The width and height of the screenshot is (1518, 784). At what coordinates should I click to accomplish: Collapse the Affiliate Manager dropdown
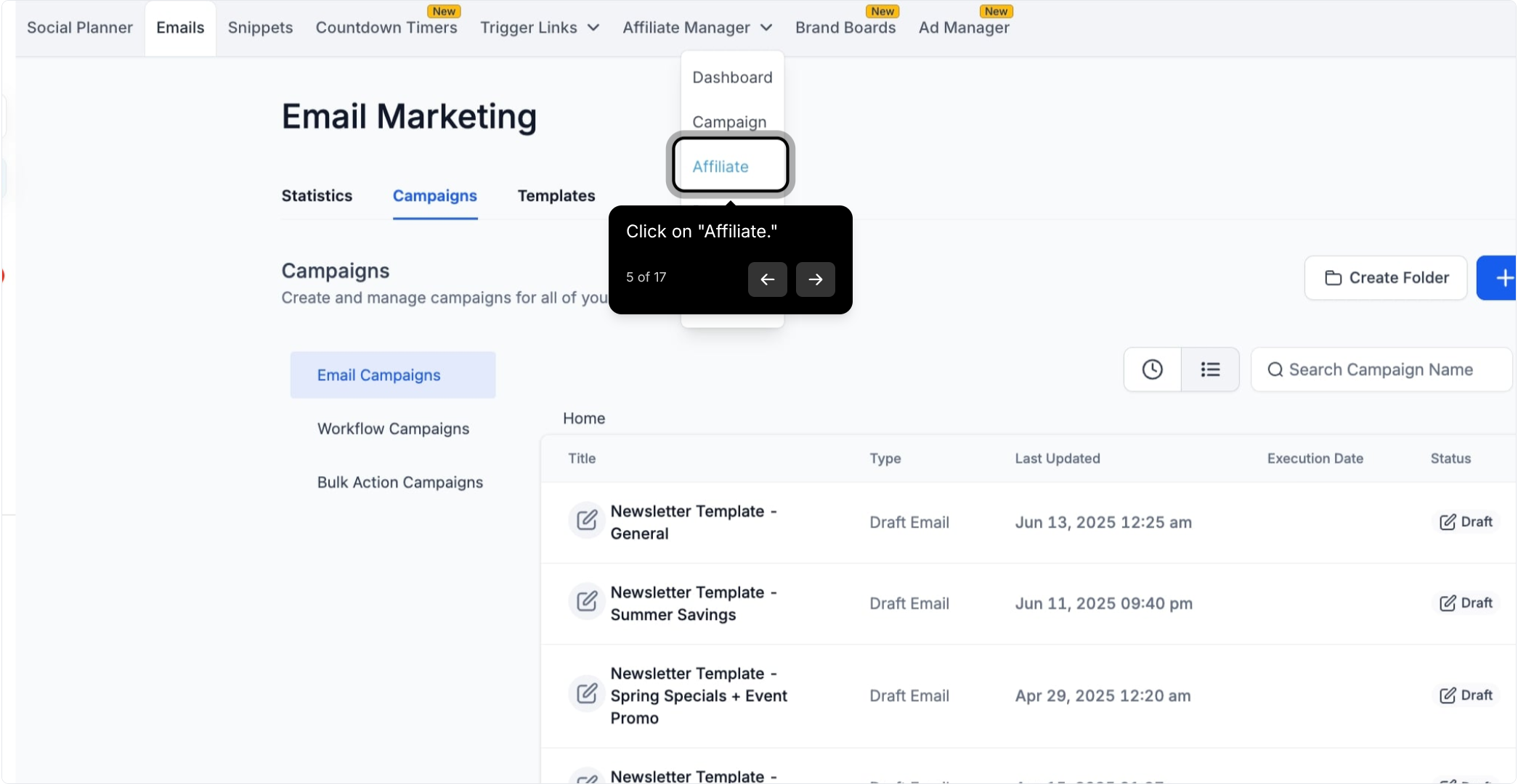click(697, 28)
